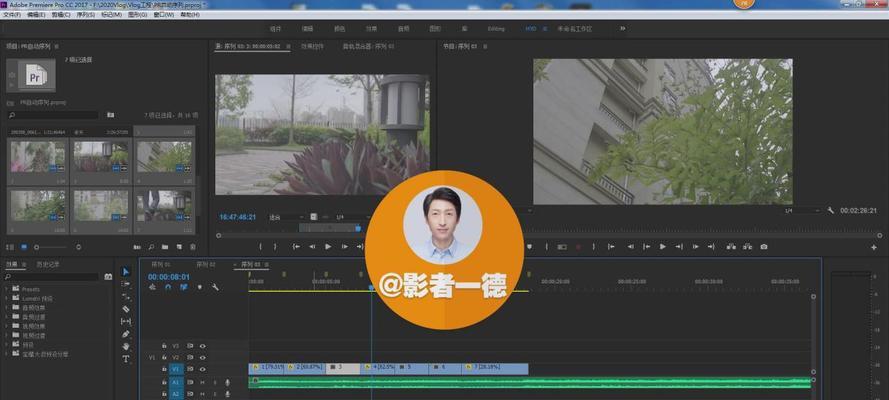The image size is (889, 400).
Task: Select the Hand tool
Action: pyautogui.click(x=126, y=346)
